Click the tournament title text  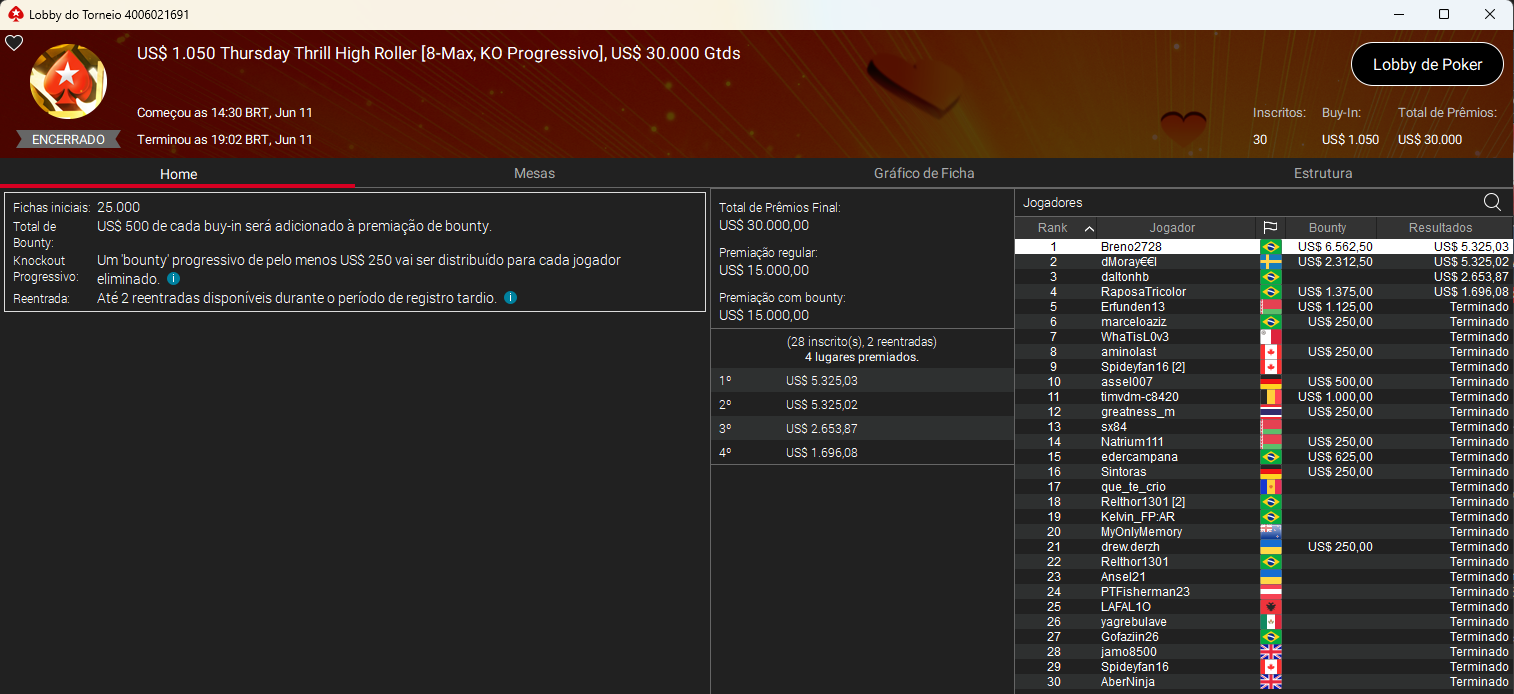point(439,53)
